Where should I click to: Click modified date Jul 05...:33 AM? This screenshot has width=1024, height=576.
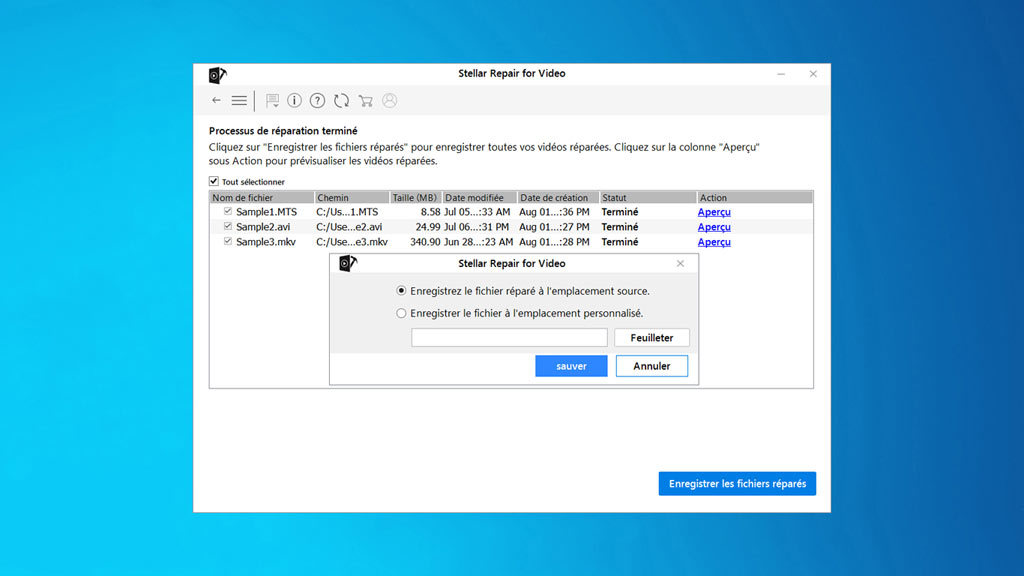click(477, 212)
